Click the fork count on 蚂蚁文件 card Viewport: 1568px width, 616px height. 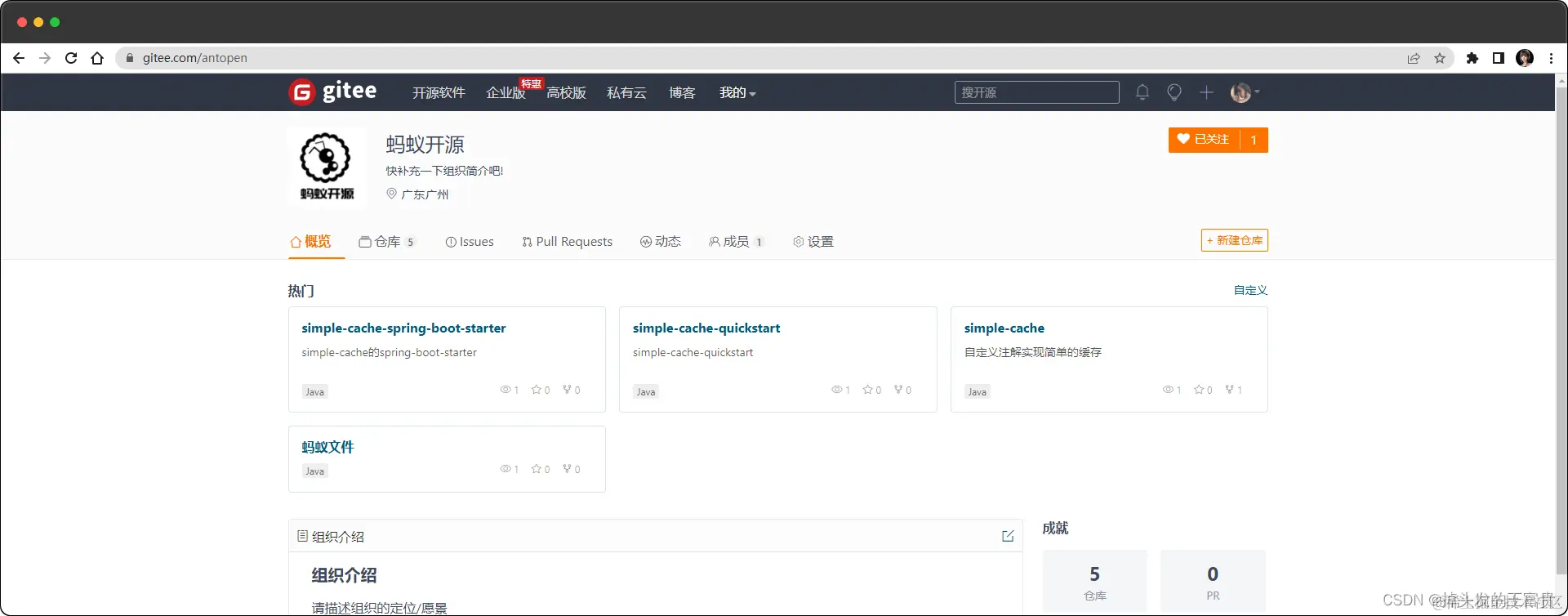(572, 469)
